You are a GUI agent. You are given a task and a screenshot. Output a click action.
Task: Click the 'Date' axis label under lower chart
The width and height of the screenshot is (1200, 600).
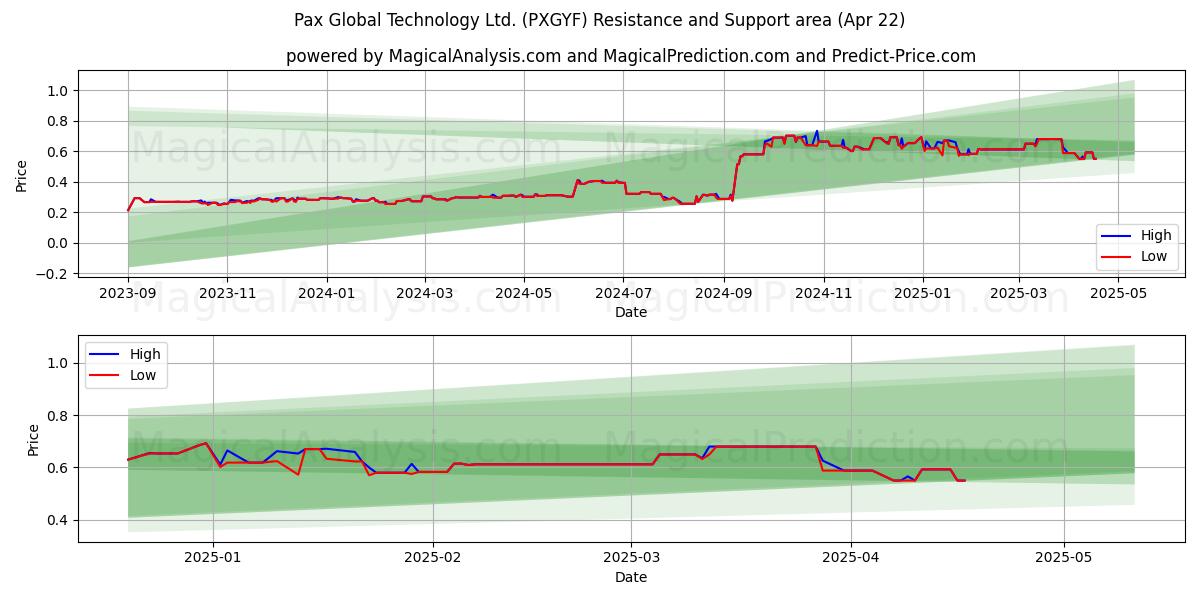pyautogui.click(x=631, y=577)
